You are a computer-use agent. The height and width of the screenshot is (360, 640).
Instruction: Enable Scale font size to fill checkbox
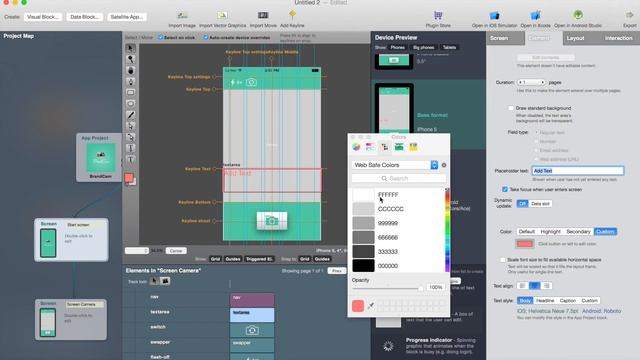coord(502,260)
